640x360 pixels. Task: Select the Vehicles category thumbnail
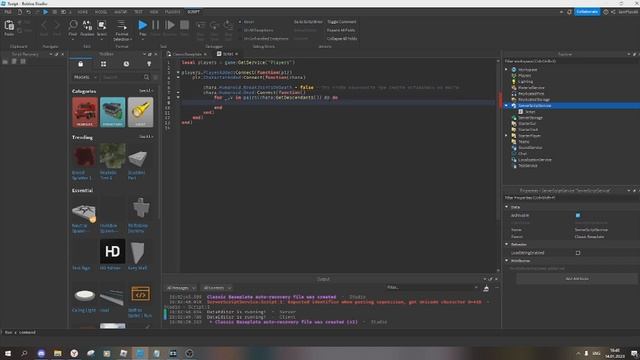[x=85, y=112]
